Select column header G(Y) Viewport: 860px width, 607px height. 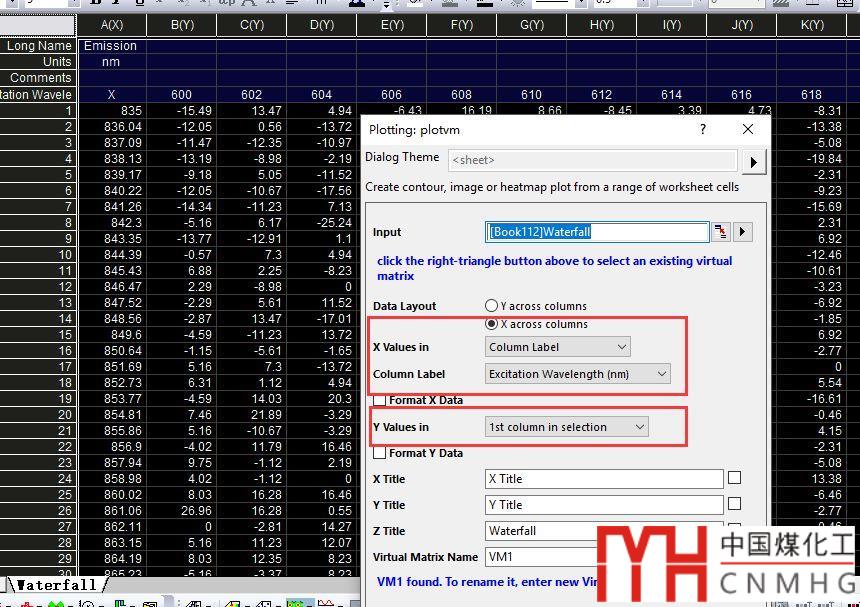click(532, 25)
